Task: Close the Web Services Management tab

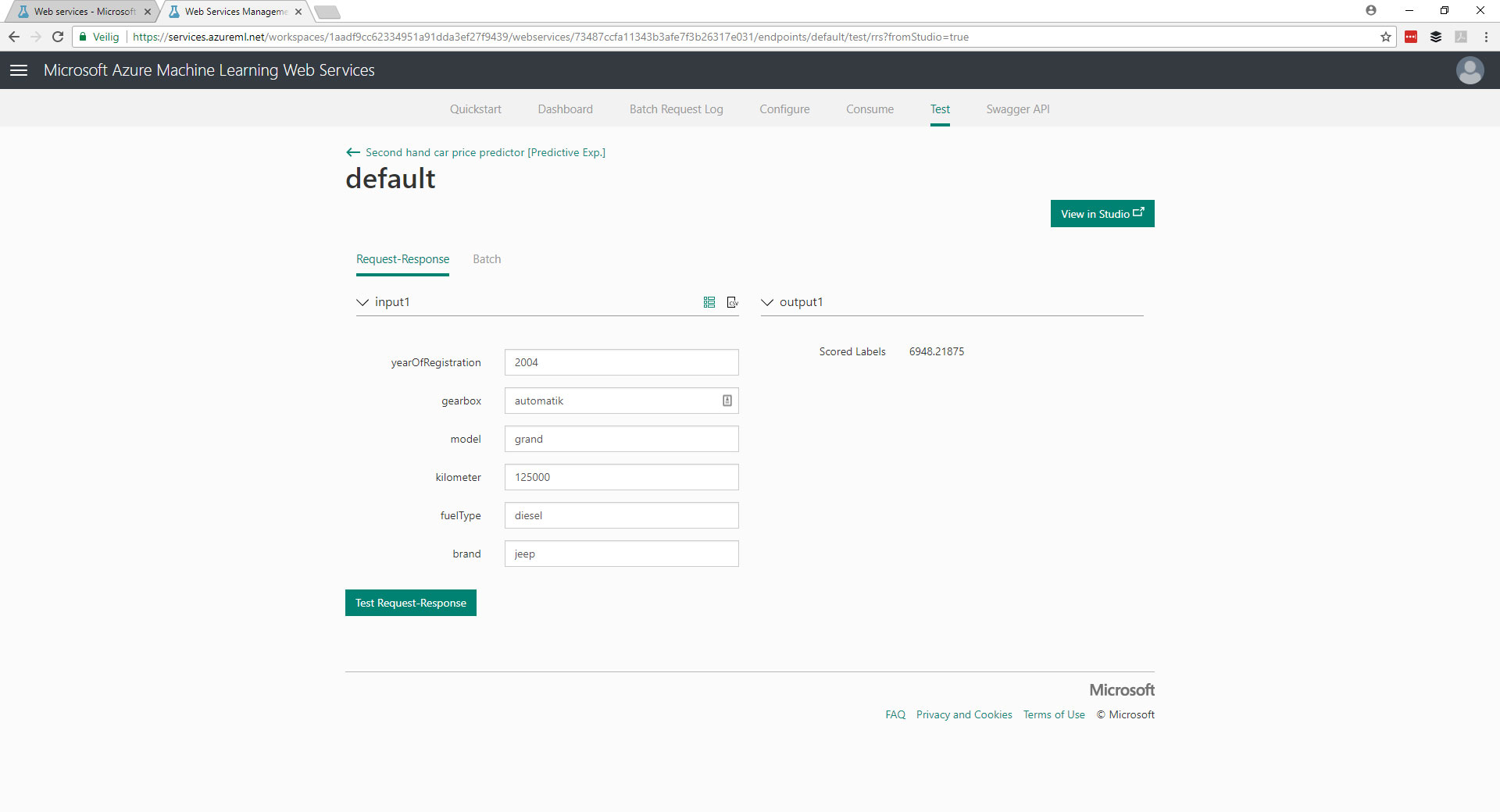Action: pyautogui.click(x=298, y=12)
